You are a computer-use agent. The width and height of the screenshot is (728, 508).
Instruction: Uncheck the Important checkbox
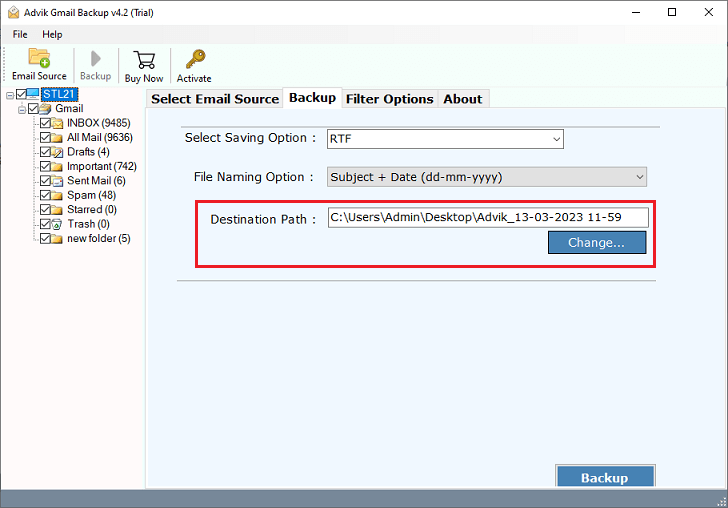tap(45, 166)
